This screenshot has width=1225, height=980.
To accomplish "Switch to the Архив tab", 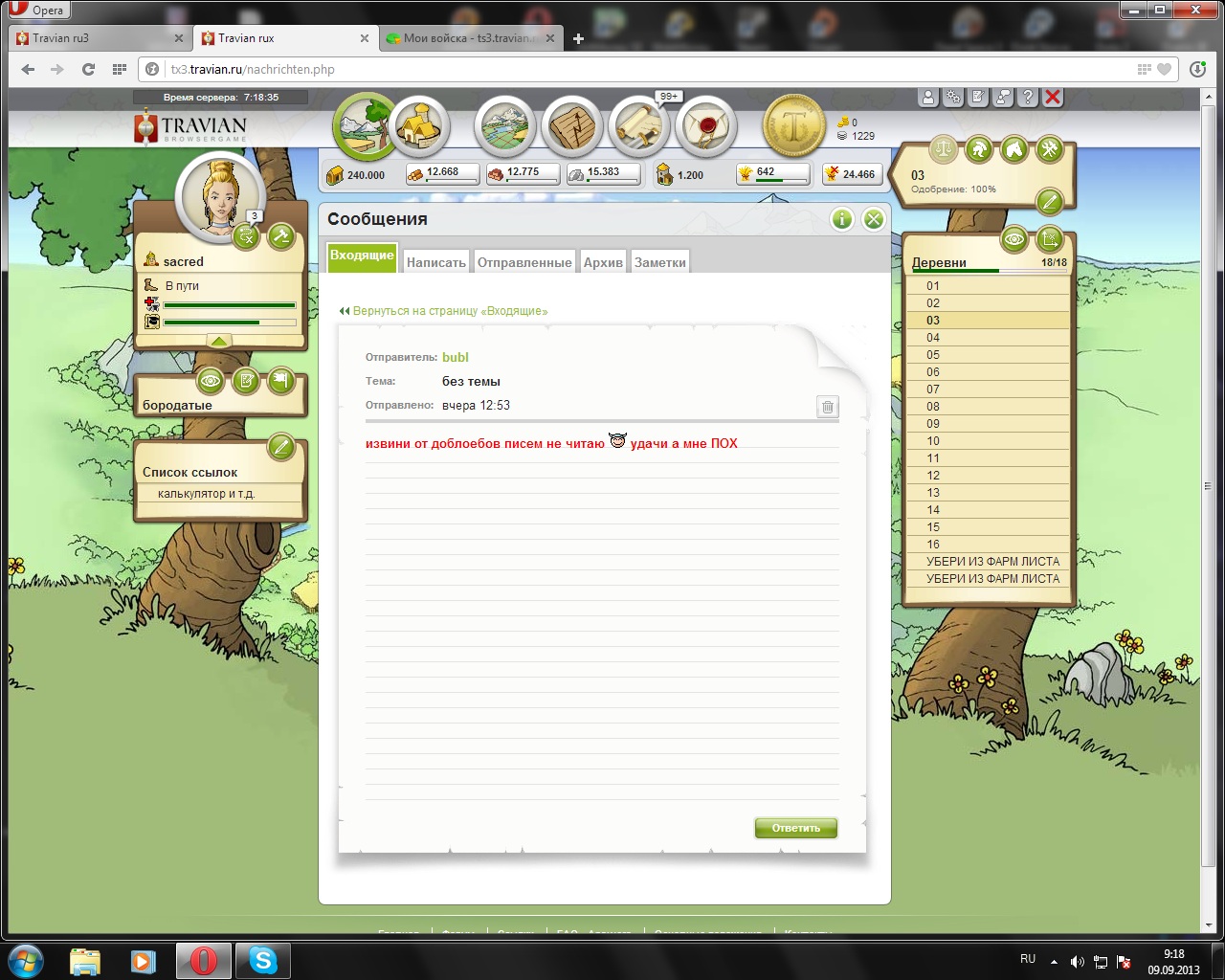I will tap(603, 262).
